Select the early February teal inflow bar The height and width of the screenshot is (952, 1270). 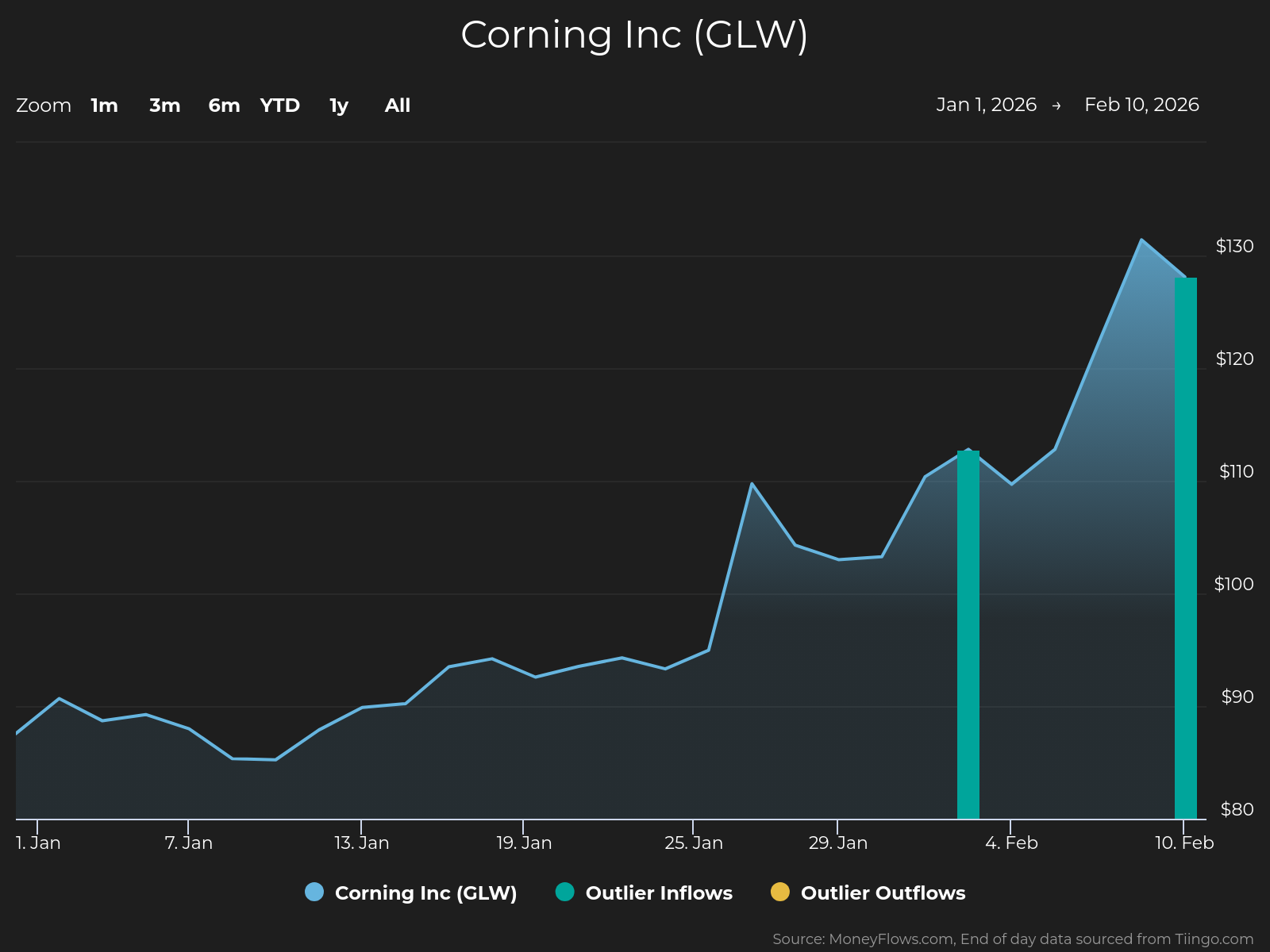968,635
